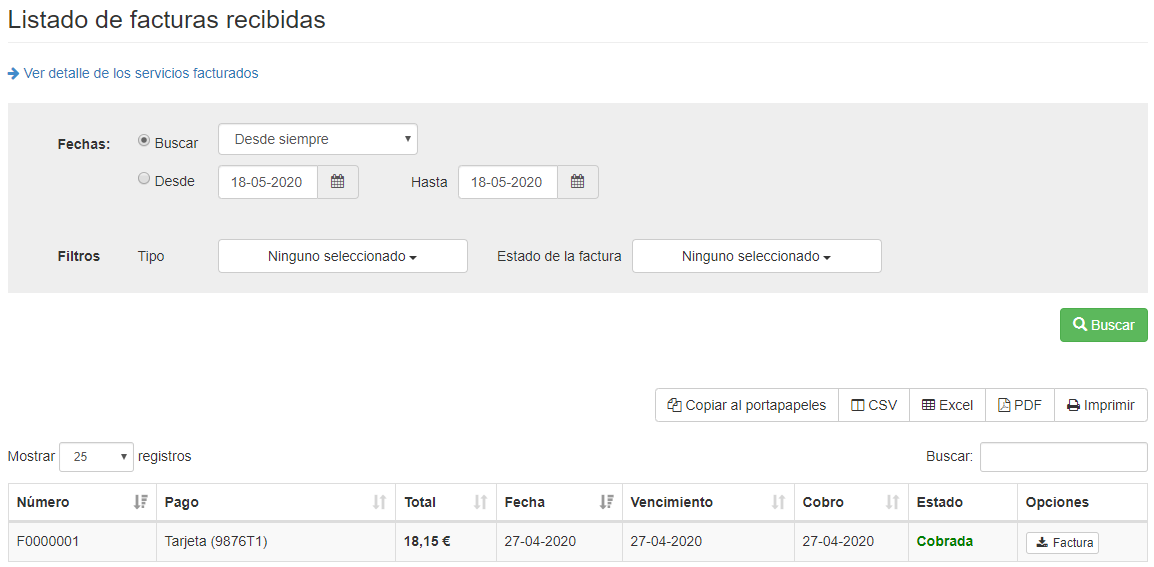Open 'Ver detalle de los servicios facturados'
1154x567 pixels.
140,73
